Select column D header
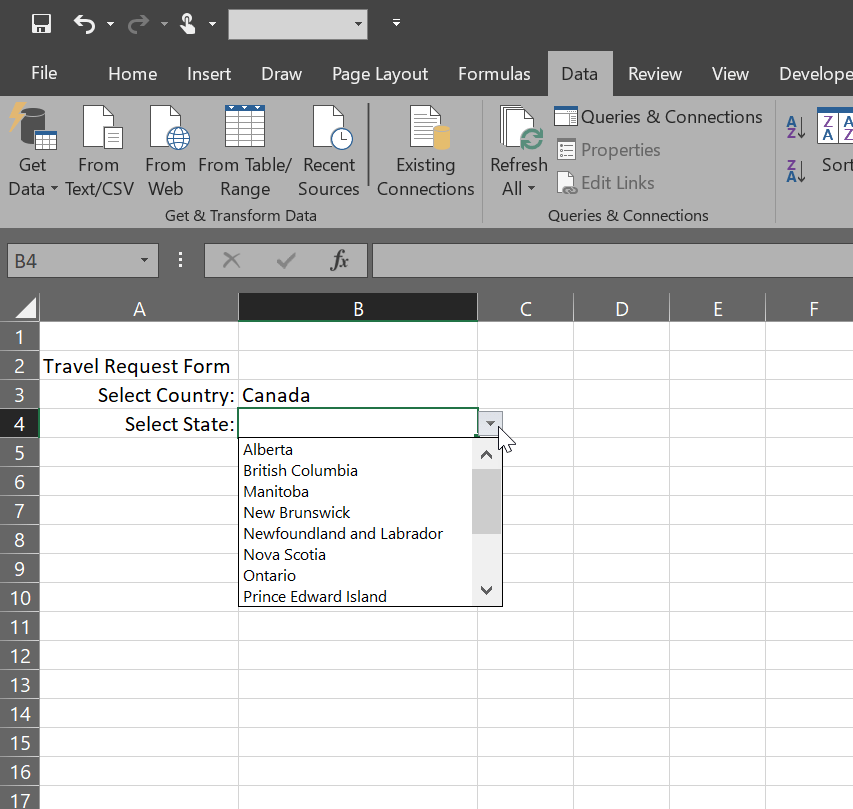Screen dimensions: 853x809 click(621, 308)
